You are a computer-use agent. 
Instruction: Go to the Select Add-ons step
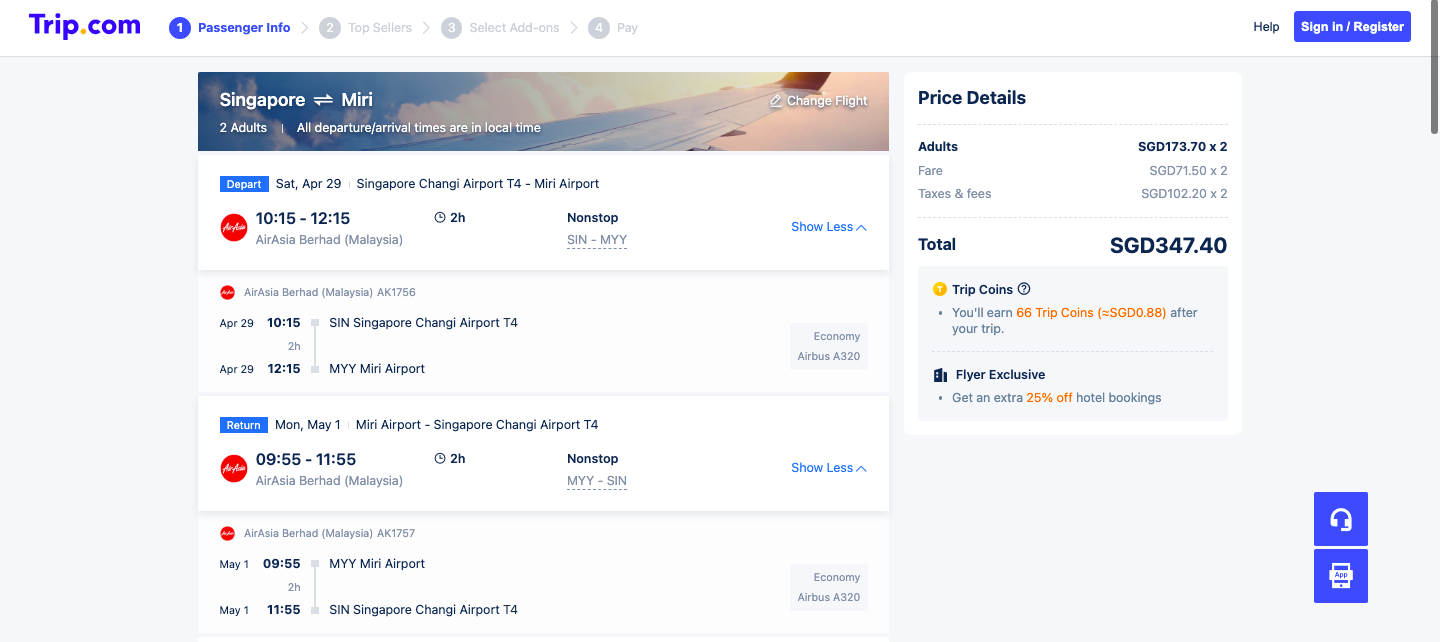[500, 28]
